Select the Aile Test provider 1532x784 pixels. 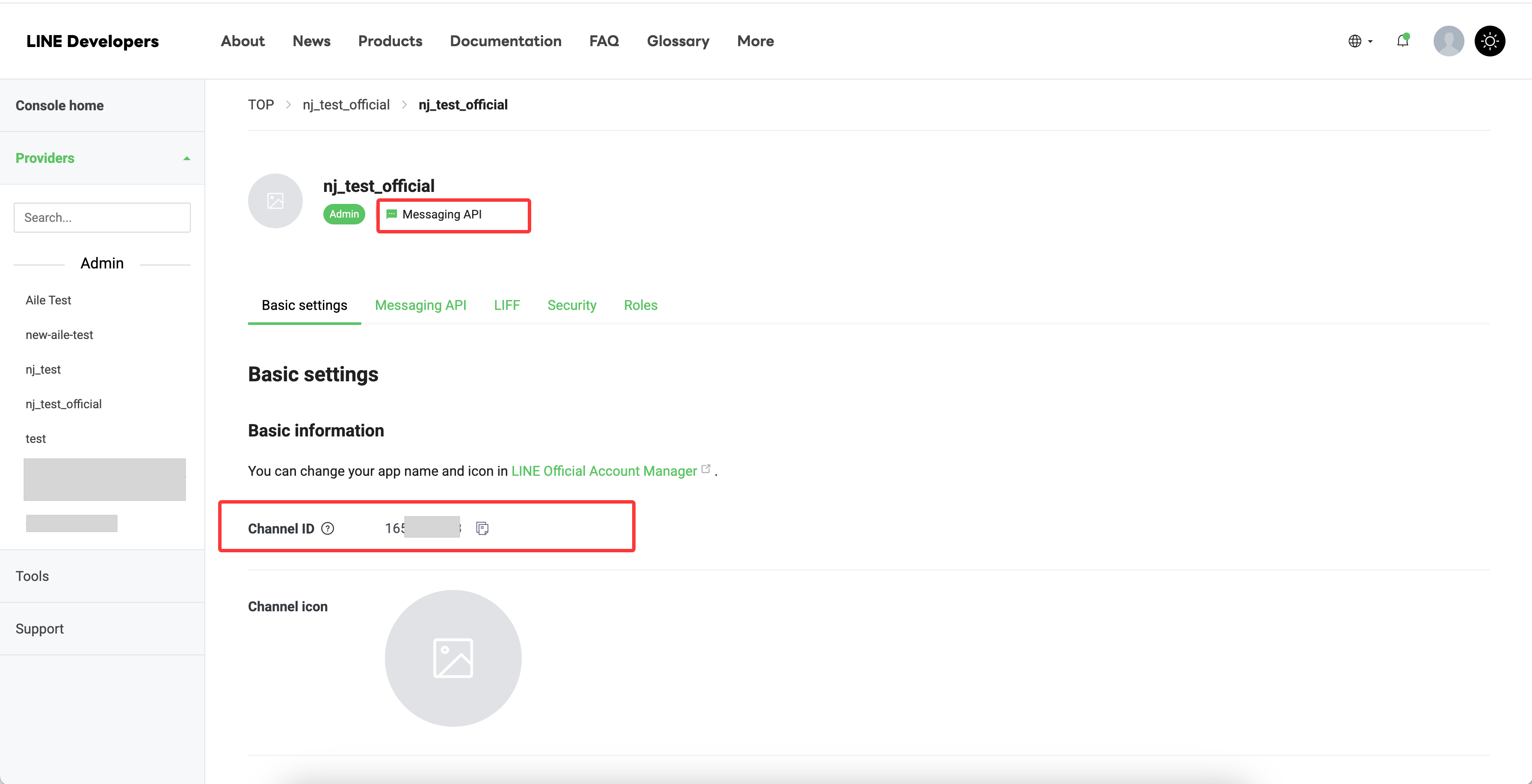click(48, 300)
